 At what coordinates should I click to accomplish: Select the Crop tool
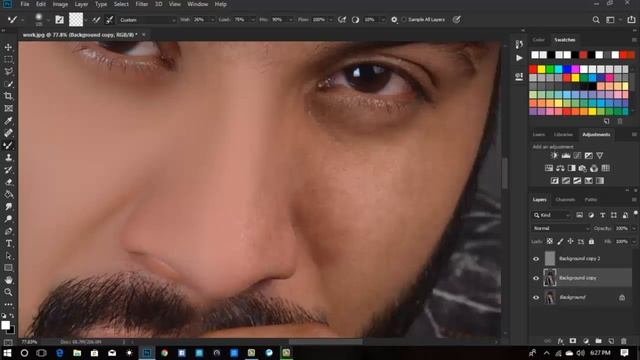(8, 96)
